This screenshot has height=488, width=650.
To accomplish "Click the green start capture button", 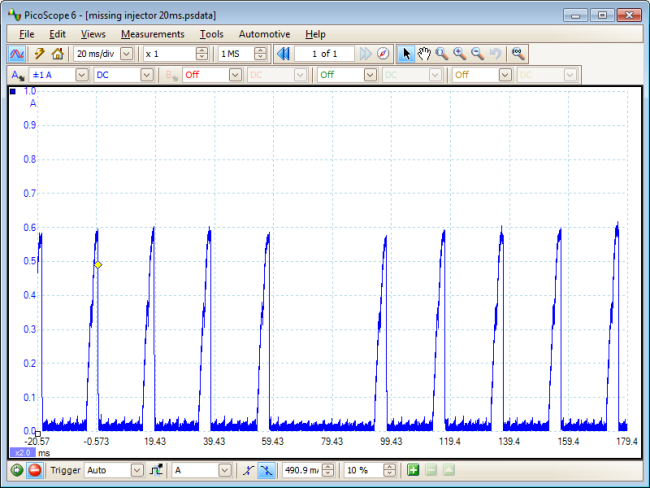I will click(17, 470).
